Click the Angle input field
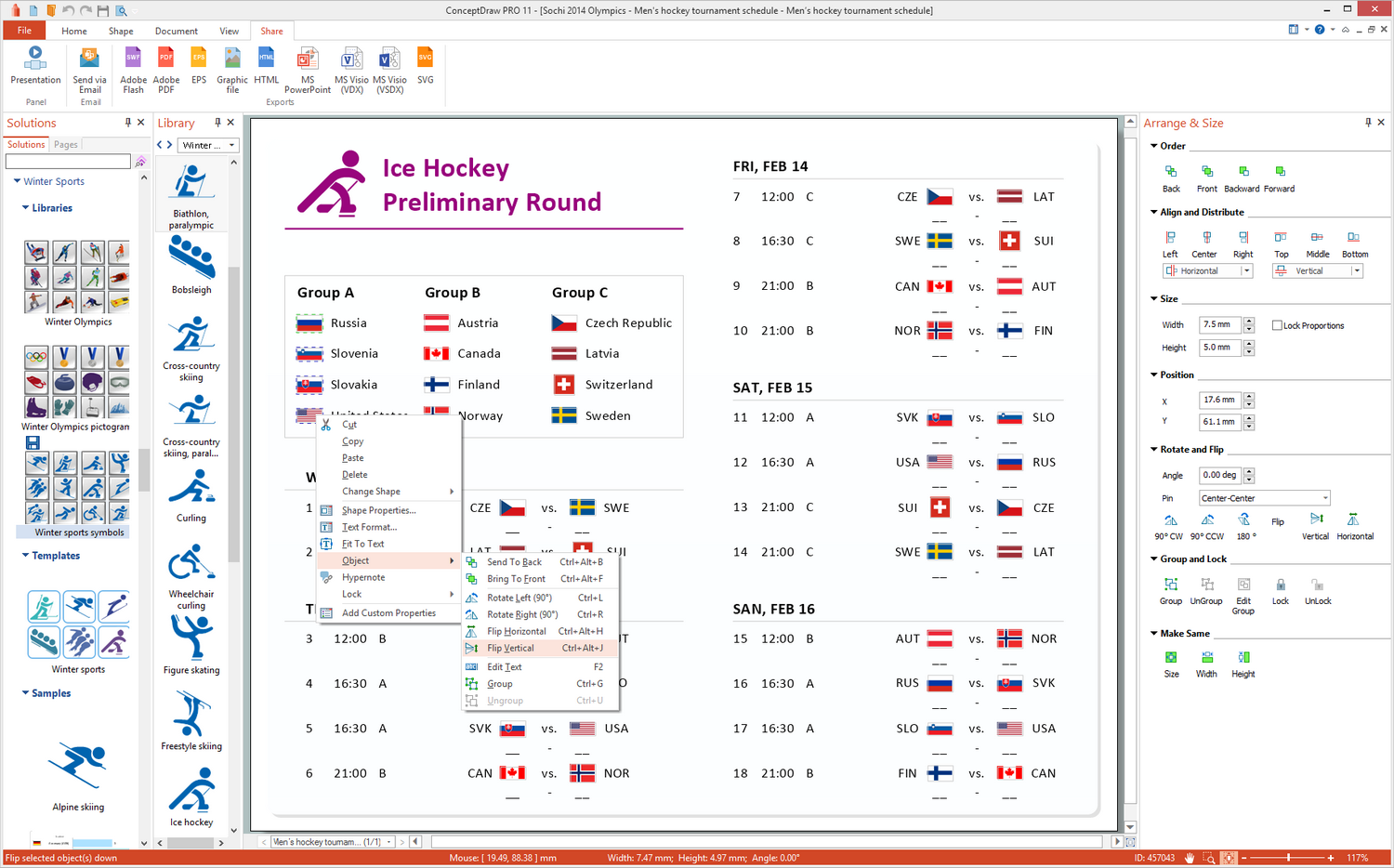 (1220, 475)
